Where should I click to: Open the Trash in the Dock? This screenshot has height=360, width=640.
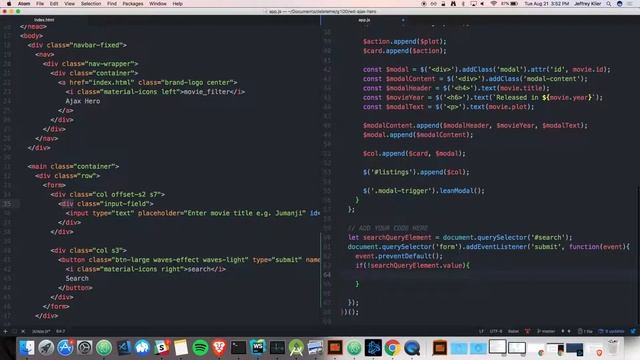point(613,348)
